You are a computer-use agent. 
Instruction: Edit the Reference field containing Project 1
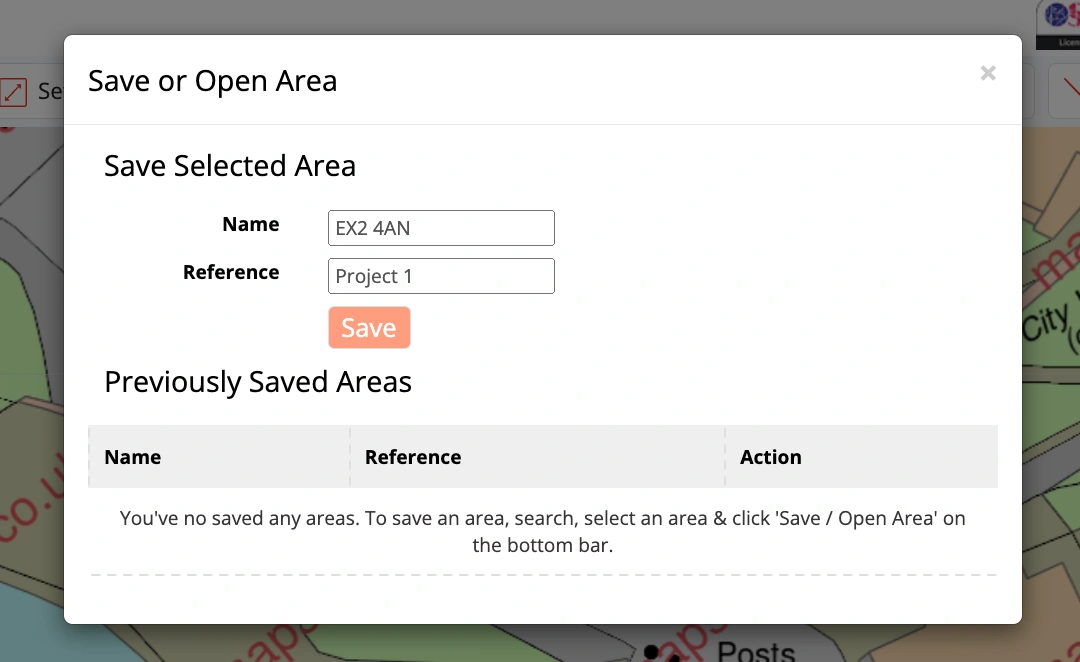441,276
